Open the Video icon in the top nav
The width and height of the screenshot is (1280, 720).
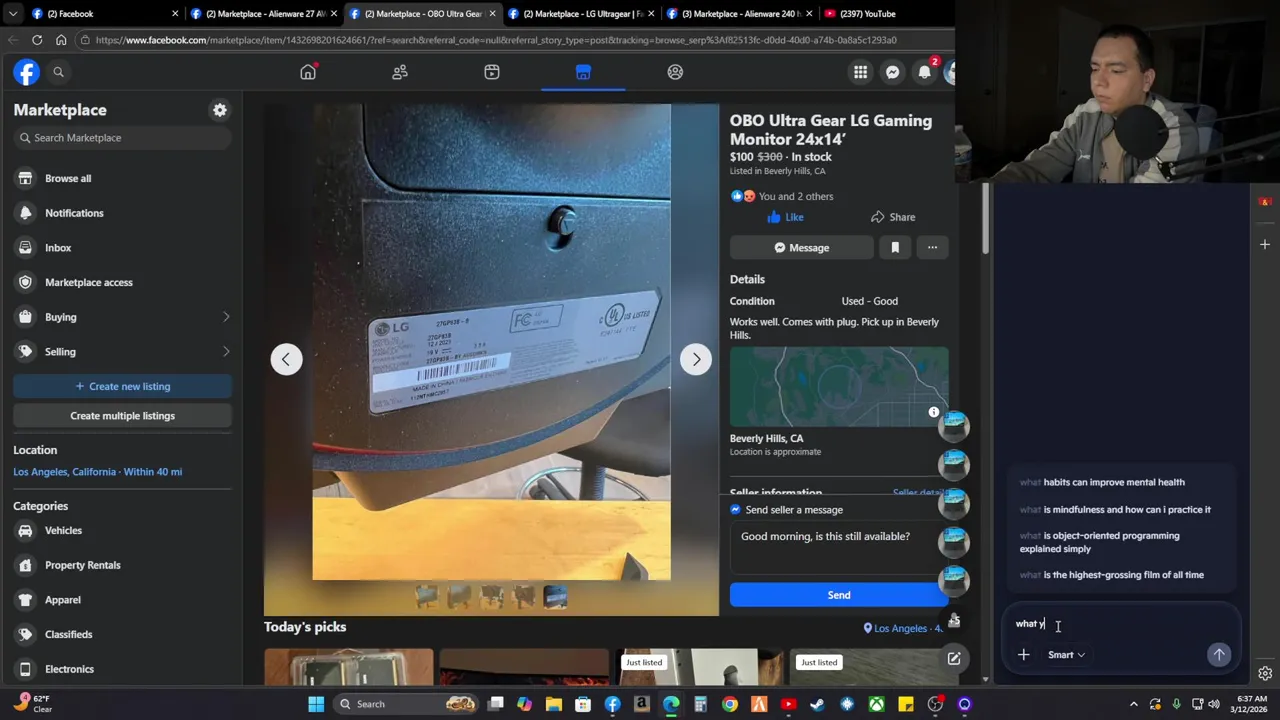point(492,72)
